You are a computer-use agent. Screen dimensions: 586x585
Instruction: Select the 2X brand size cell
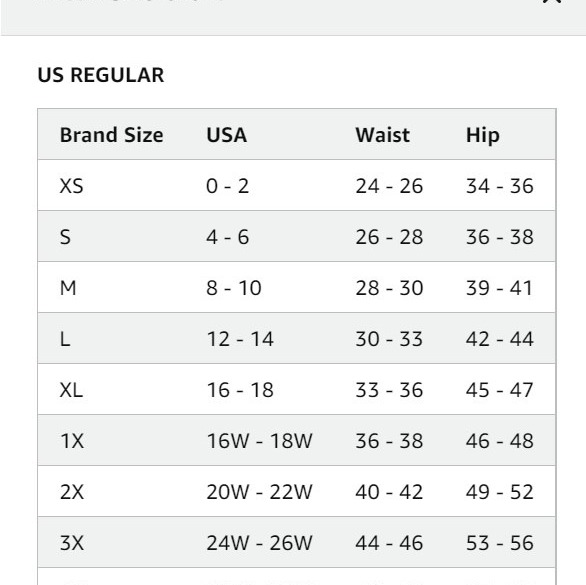72,492
